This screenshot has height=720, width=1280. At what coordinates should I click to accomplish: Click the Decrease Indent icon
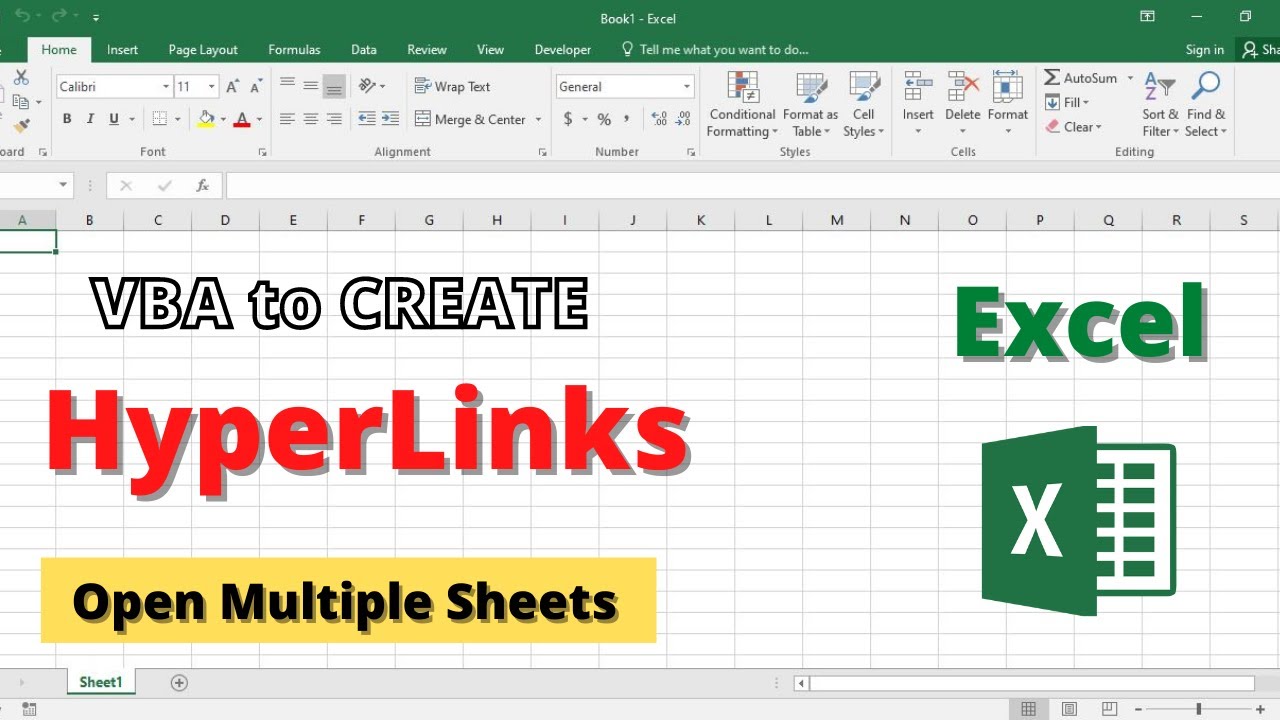coord(366,119)
